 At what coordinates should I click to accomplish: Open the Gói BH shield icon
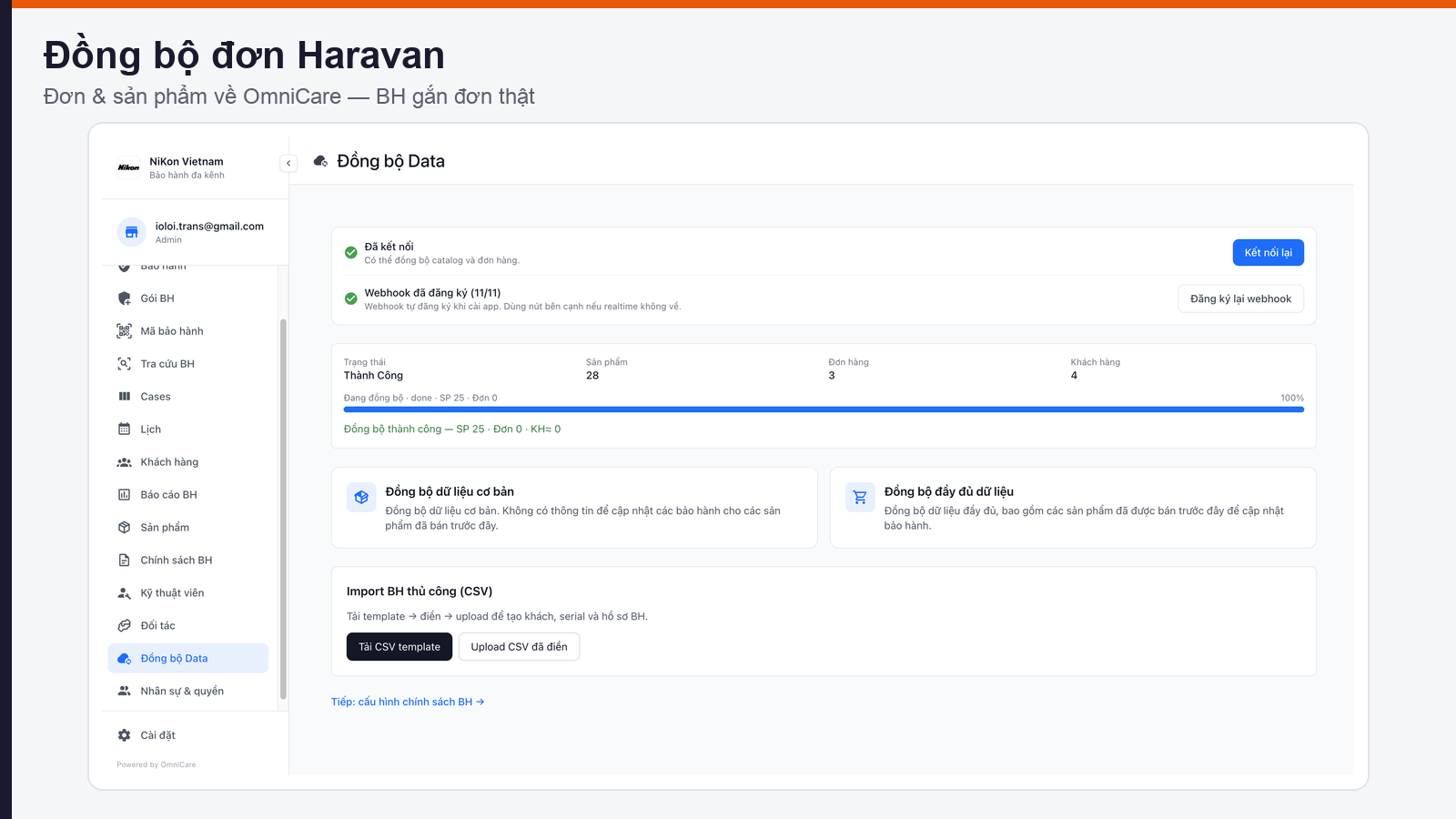coord(125,298)
